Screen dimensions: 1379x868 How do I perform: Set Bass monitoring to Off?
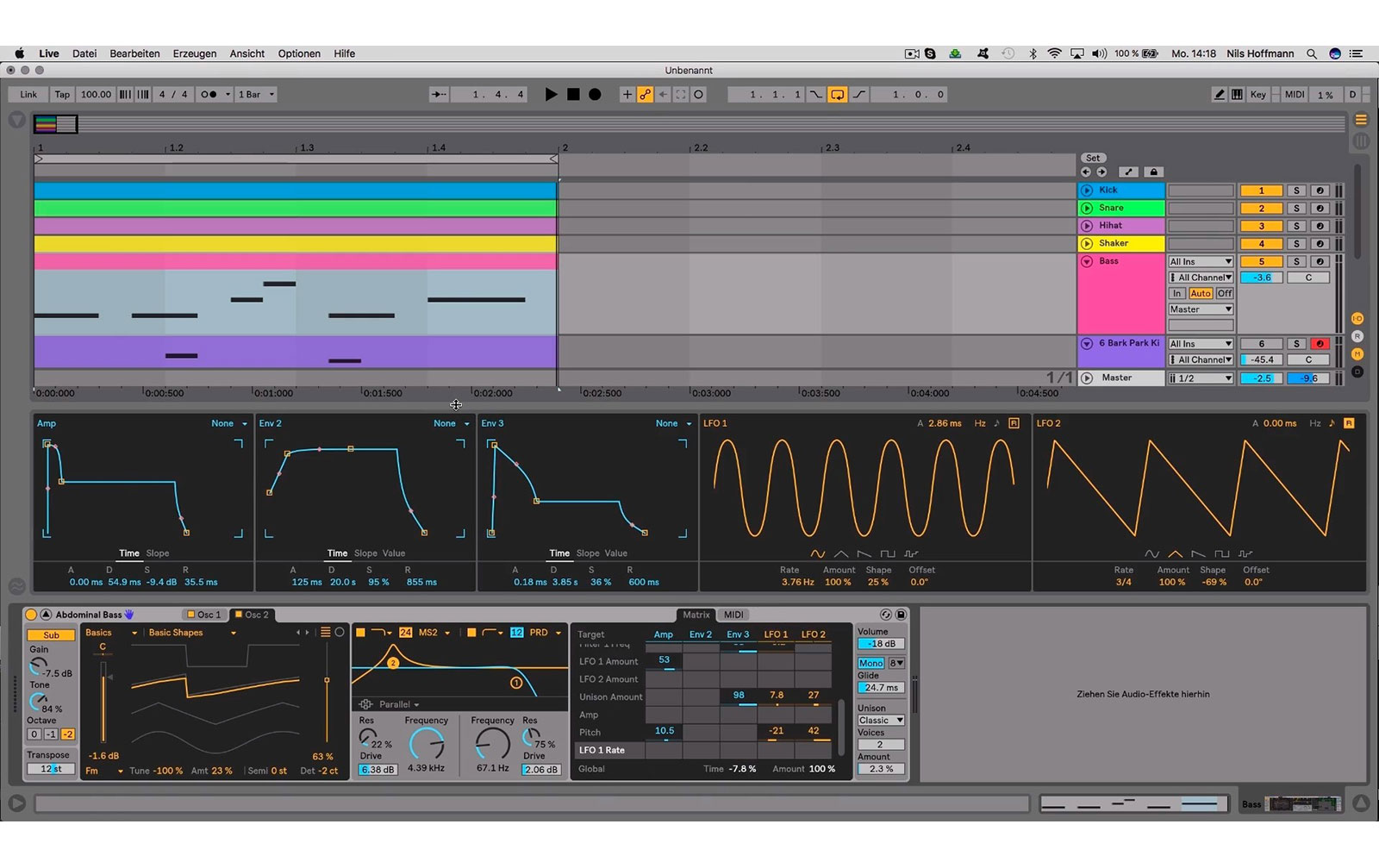click(1224, 294)
